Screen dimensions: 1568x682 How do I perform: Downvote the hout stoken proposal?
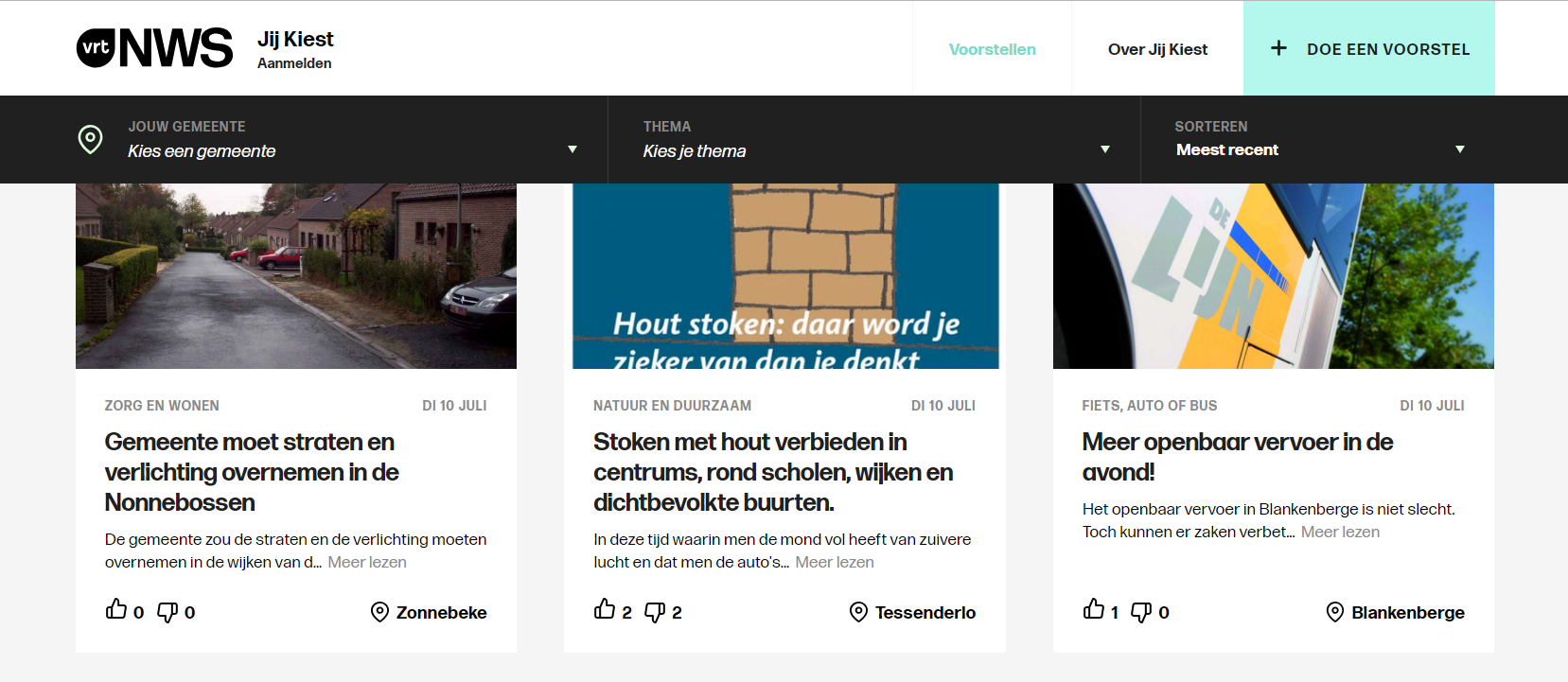655,612
